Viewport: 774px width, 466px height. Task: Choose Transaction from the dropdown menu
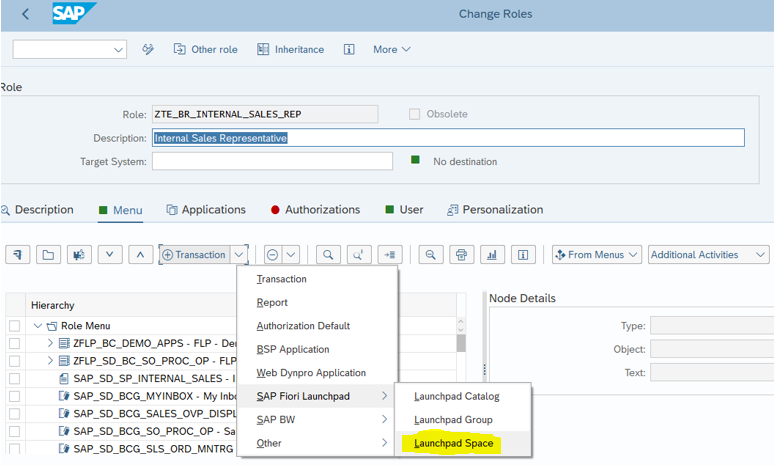(281, 279)
